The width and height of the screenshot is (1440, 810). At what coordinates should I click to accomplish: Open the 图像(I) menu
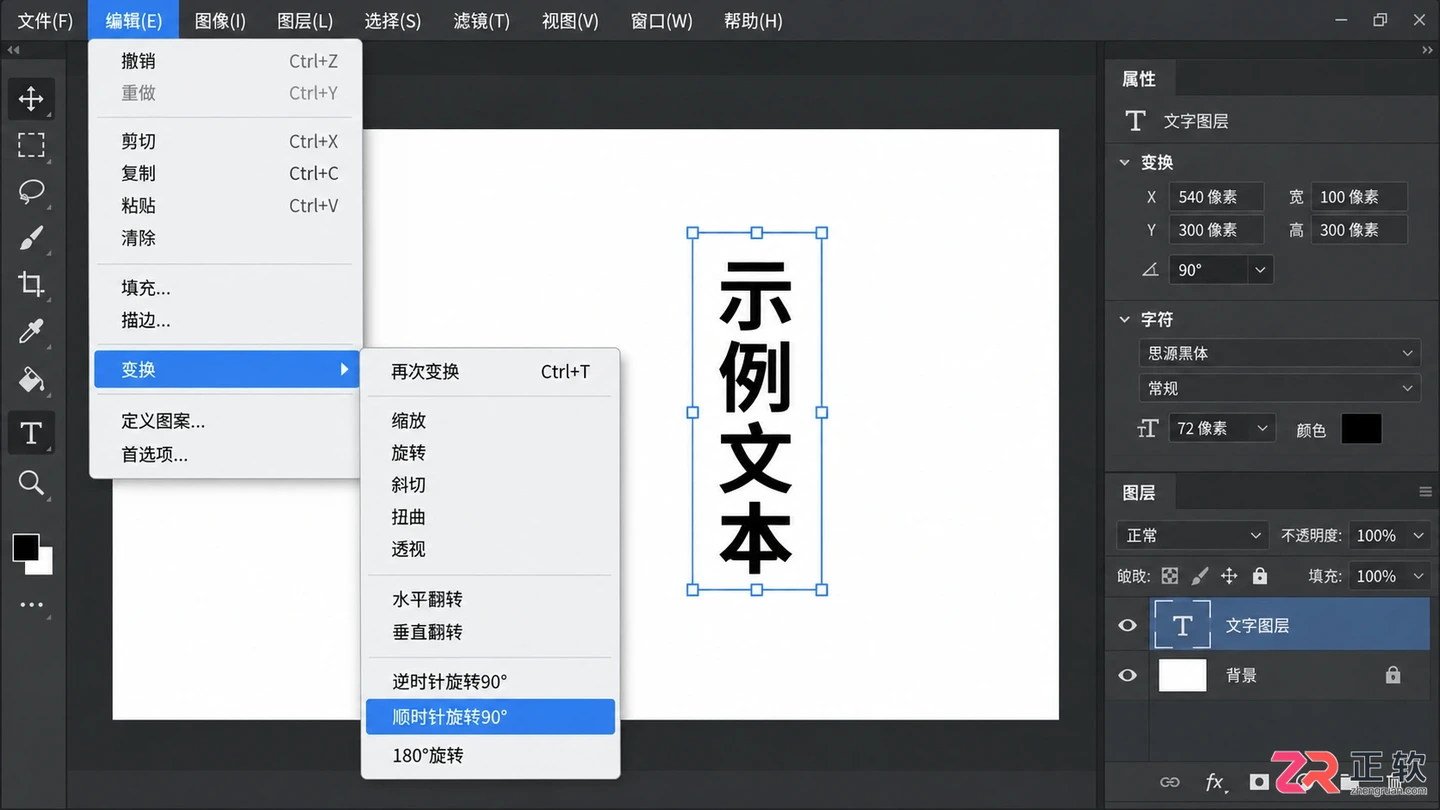220,21
